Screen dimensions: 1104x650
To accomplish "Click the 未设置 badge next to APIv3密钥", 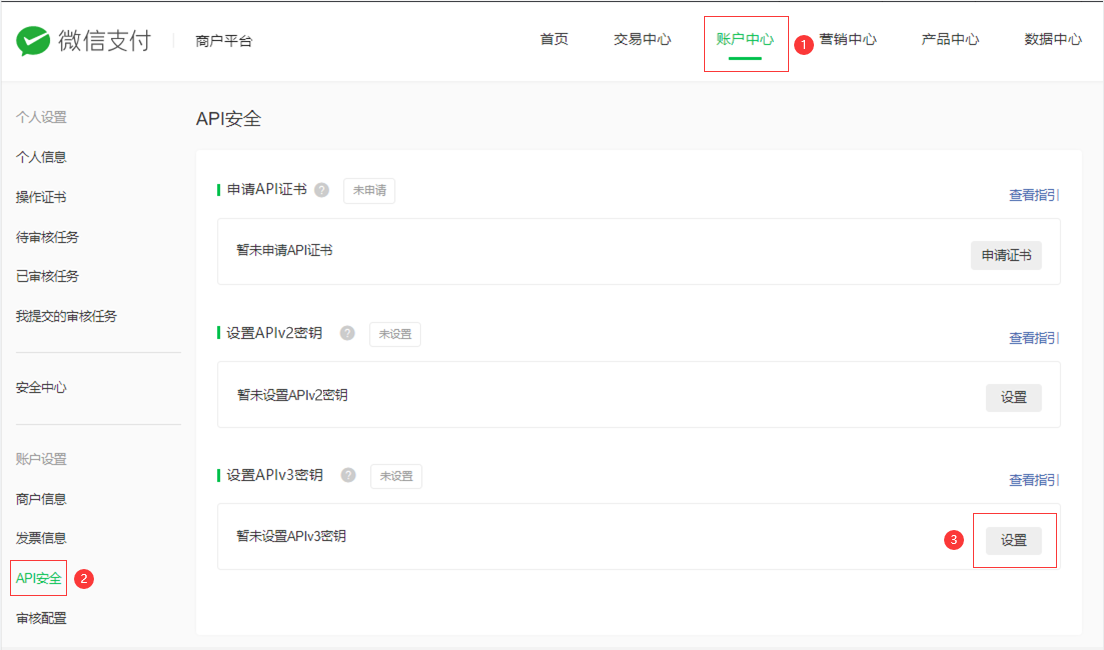I will pos(395,477).
